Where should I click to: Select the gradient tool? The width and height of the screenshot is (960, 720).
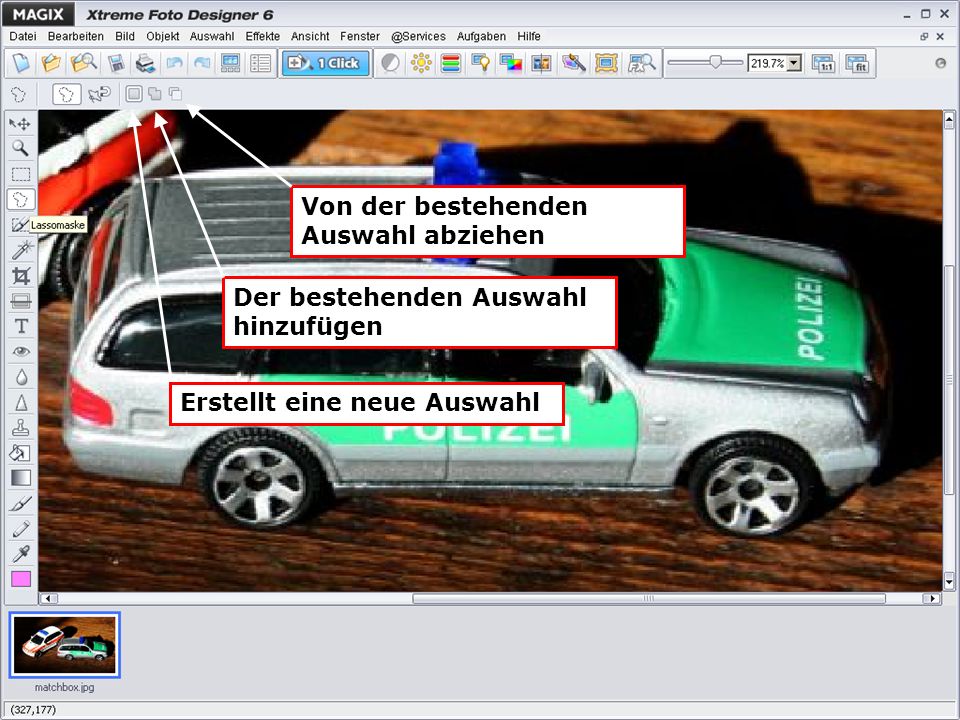21,478
